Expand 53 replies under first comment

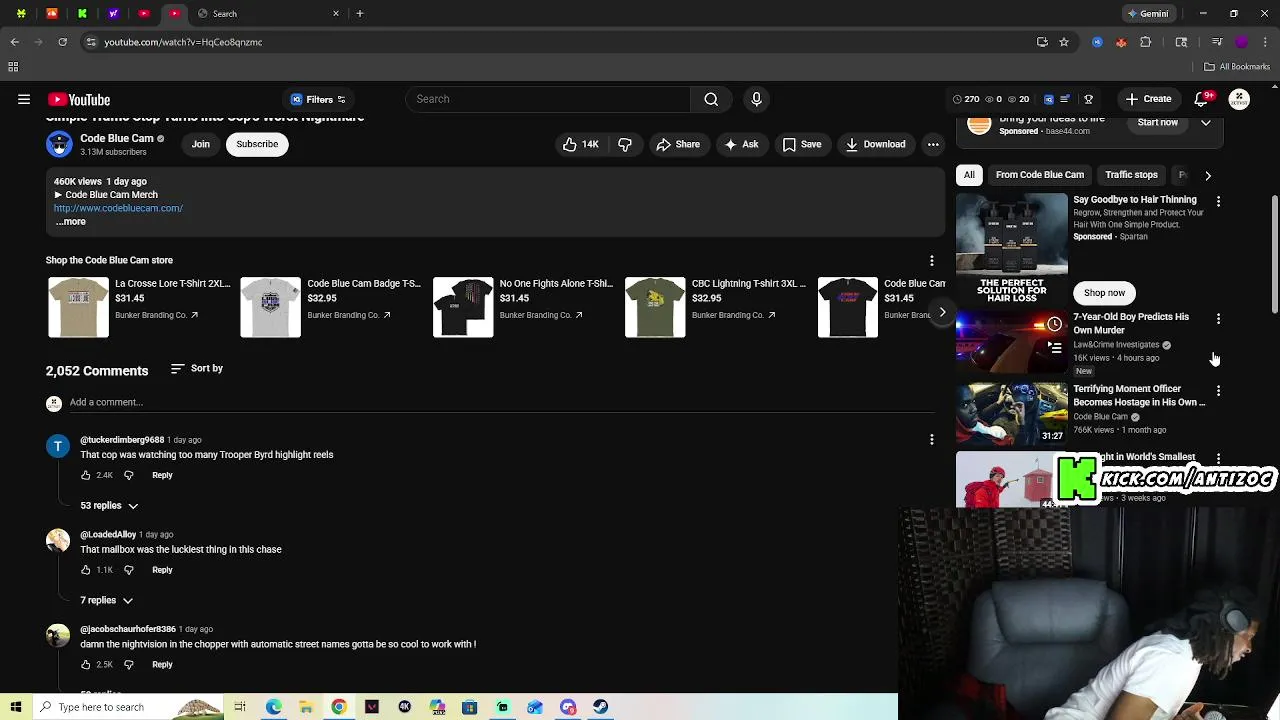pyautogui.click(x=109, y=506)
